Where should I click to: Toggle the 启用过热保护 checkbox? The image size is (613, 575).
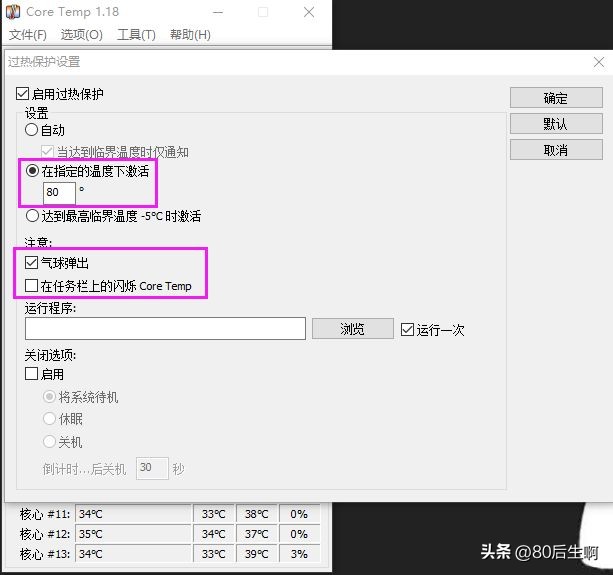coord(22,94)
